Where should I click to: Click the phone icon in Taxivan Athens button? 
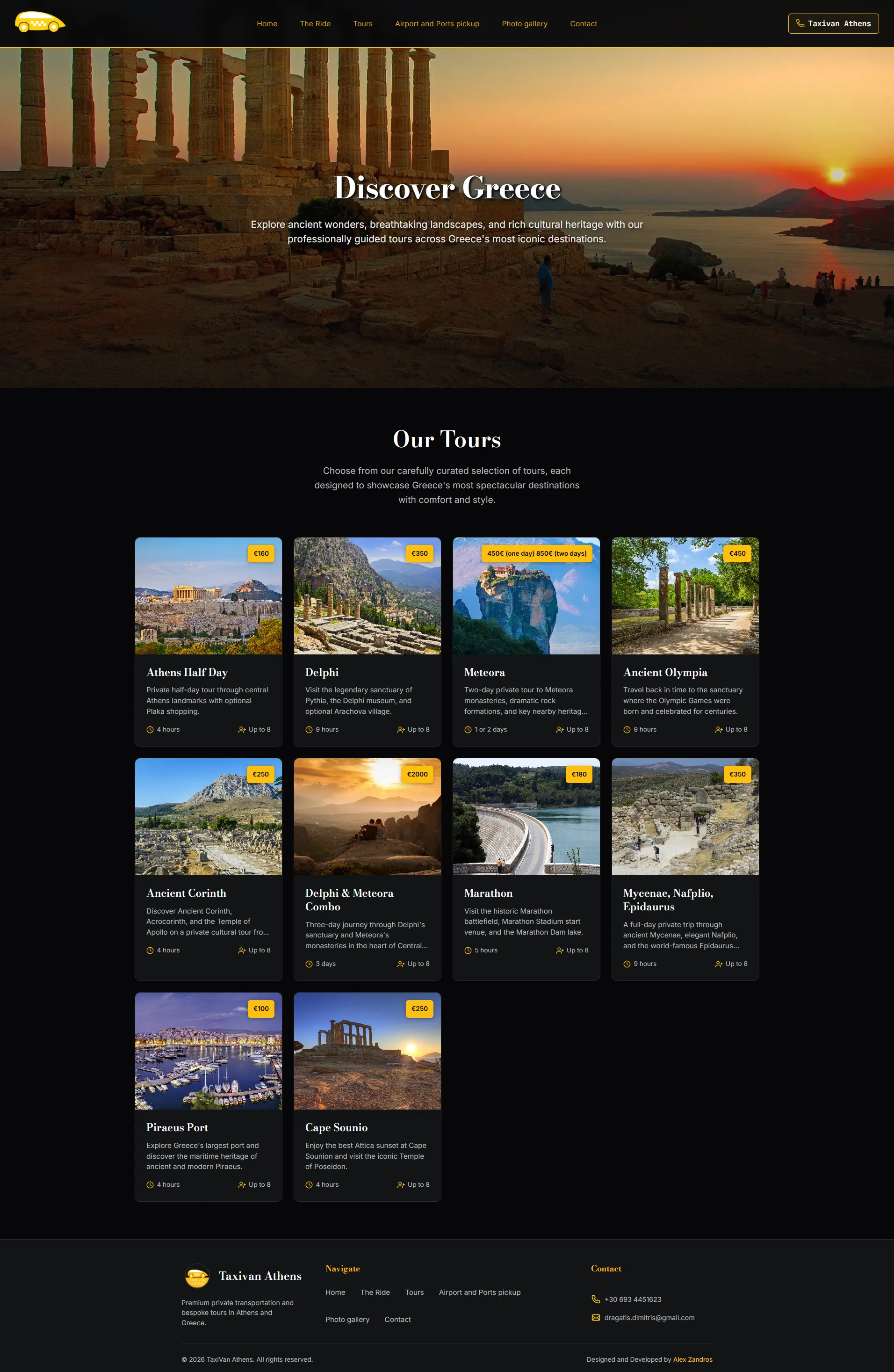coord(800,24)
